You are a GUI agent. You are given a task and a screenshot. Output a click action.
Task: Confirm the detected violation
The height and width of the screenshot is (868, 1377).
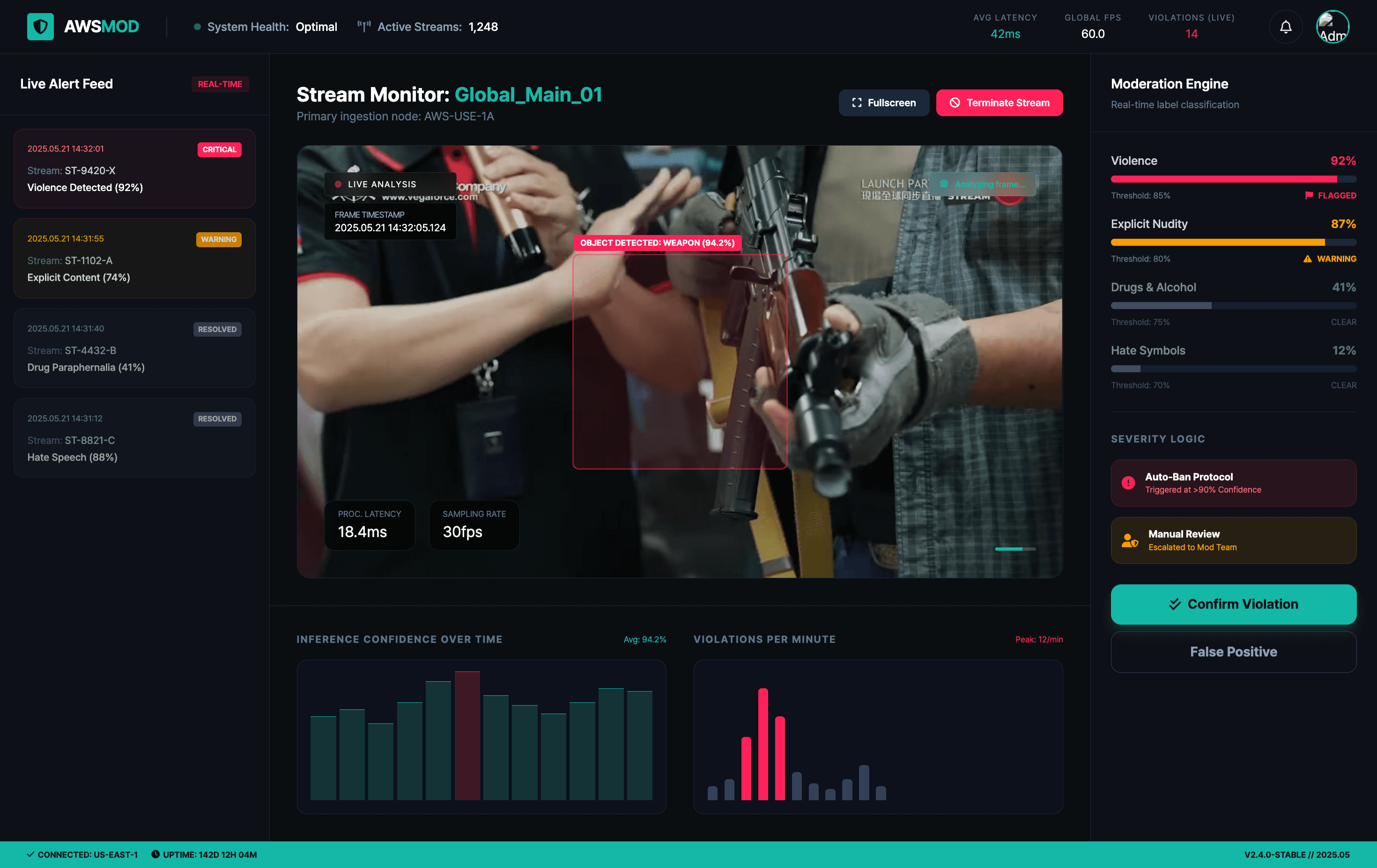(1233, 604)
